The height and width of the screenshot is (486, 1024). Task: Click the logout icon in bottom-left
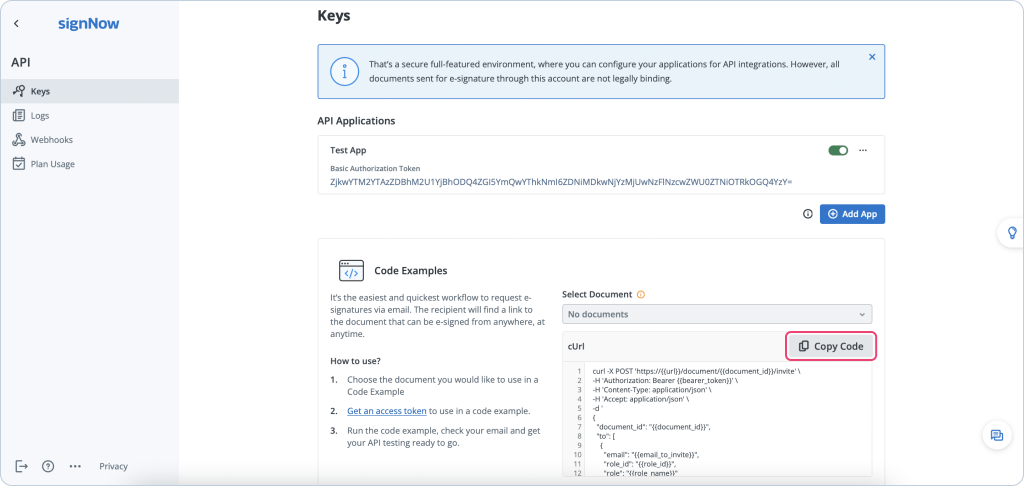[21, 466]
